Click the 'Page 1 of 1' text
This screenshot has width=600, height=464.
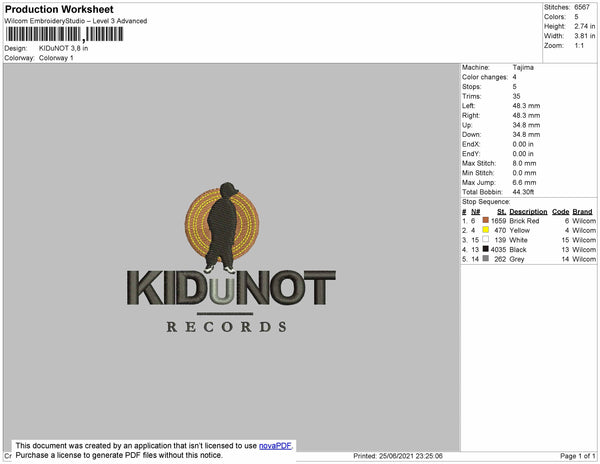pos(577,456)
